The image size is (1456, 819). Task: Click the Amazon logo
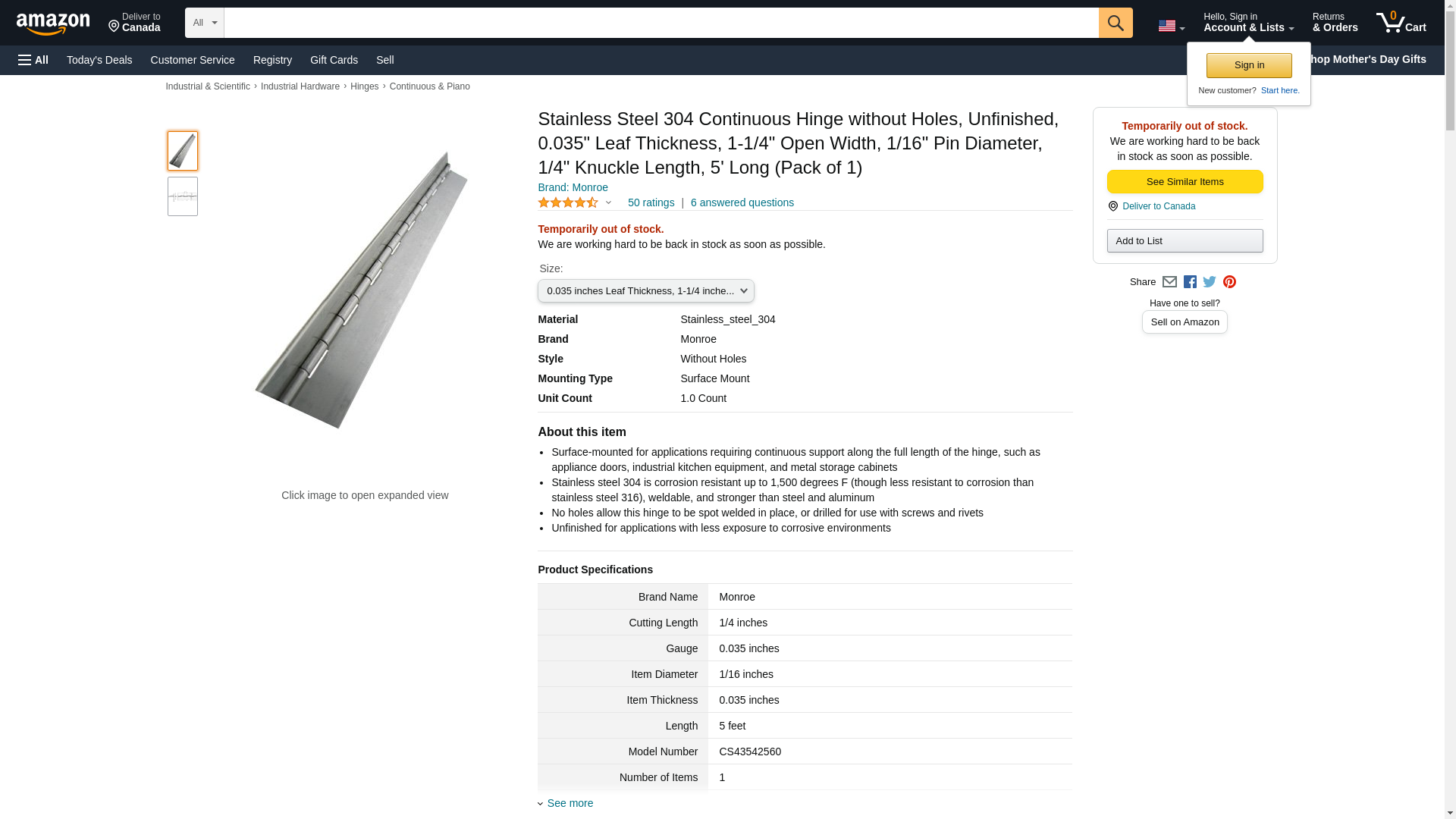point(53,24)
